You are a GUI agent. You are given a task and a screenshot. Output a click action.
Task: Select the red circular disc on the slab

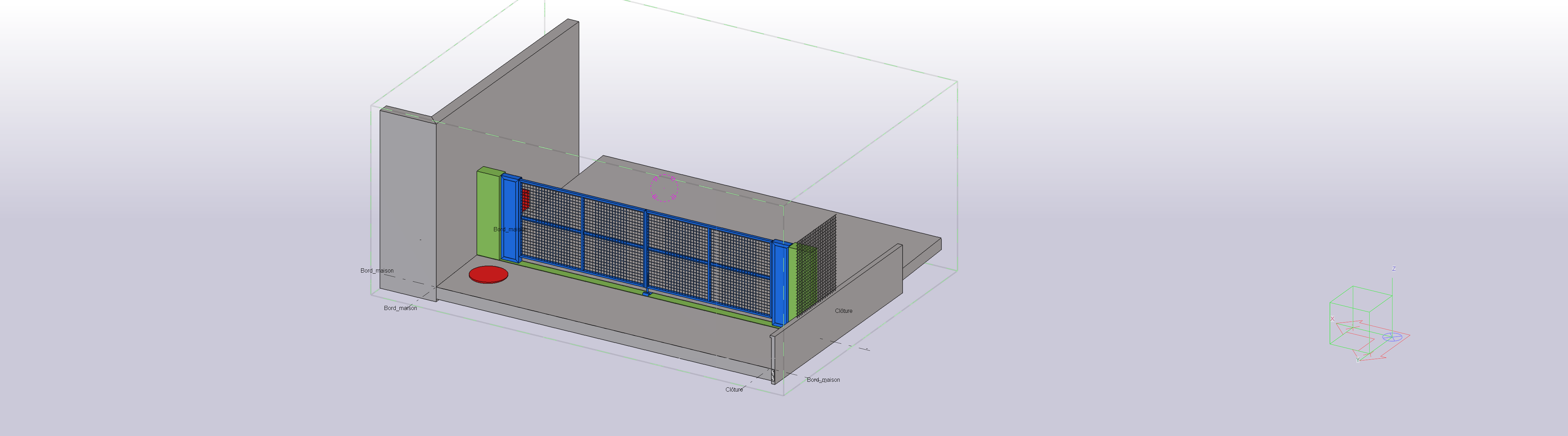488,275
